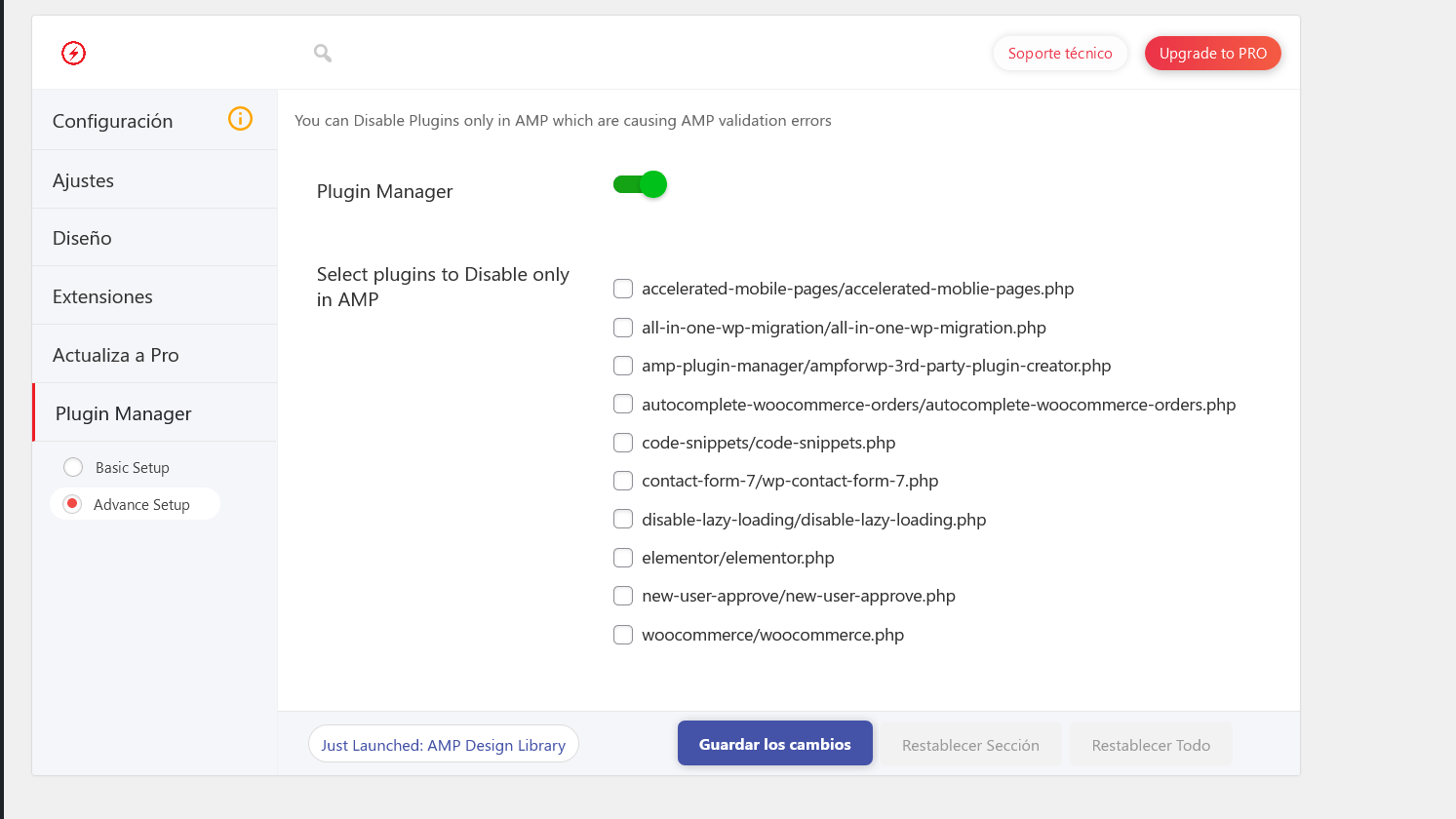
Task: Select the Plugin Manager sidebar tab
Action: pyautogui.click(x=155, y=413)
